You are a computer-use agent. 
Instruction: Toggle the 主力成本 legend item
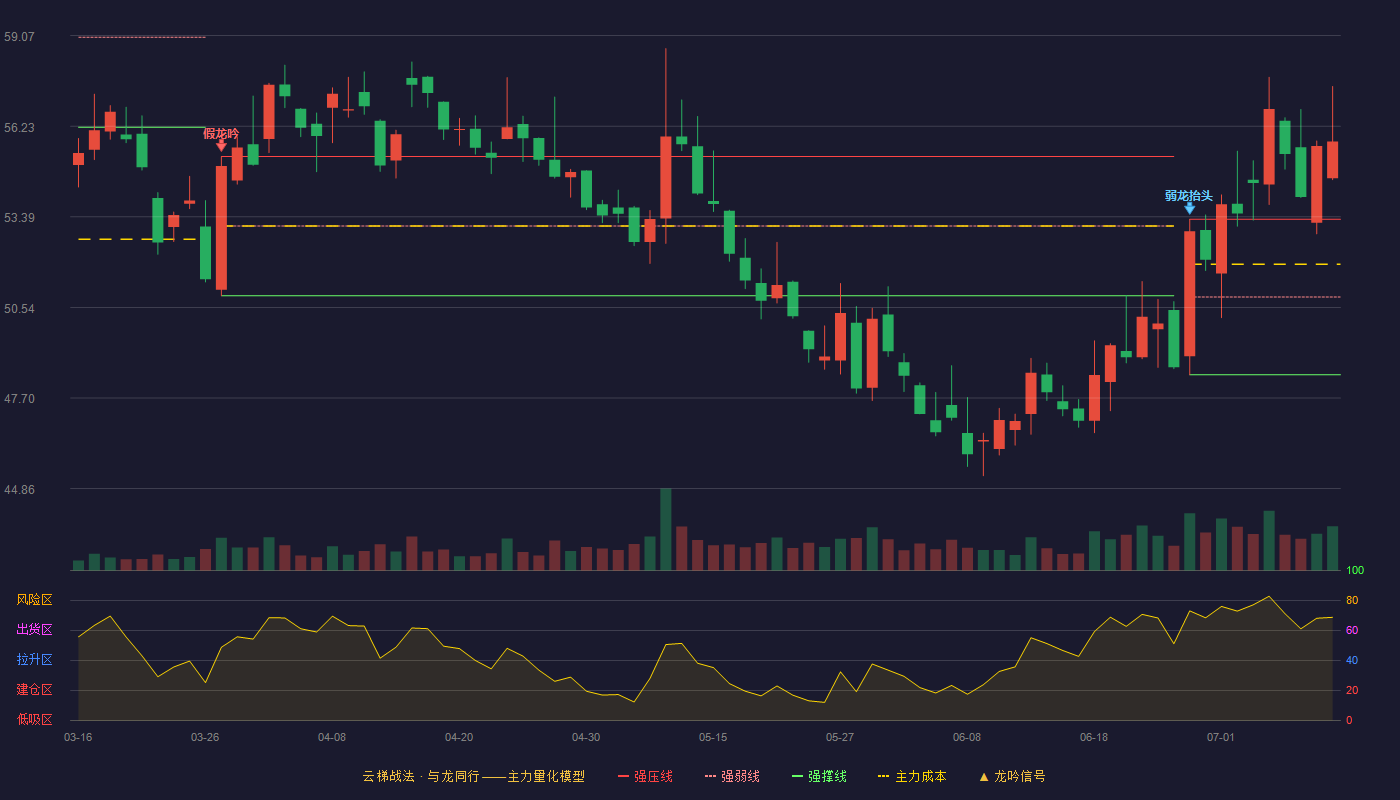click(x=912, y=776)
